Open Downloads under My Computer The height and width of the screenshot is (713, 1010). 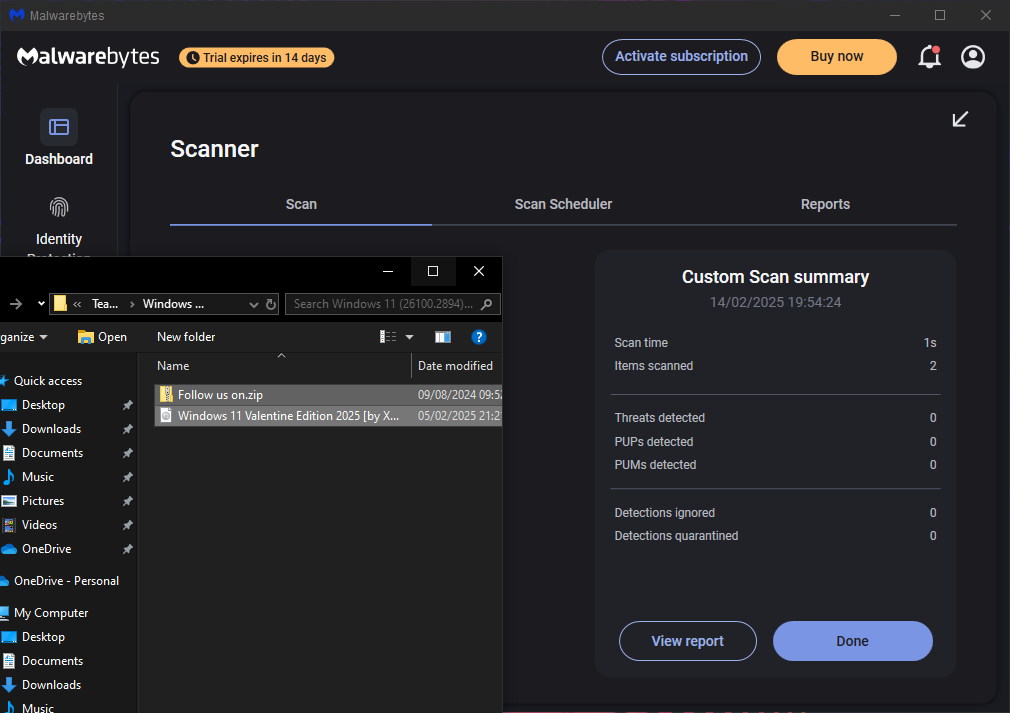point(51,685)
